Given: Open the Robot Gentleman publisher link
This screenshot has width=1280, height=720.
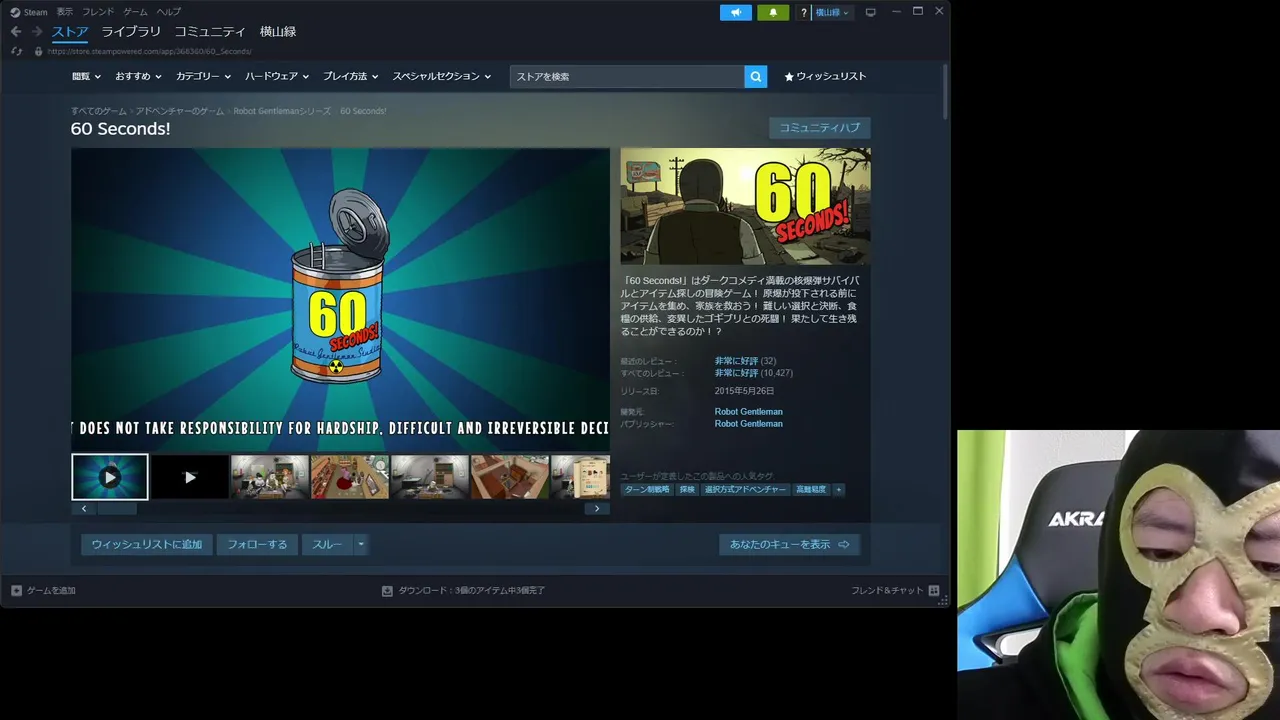Looking at the screenshot, I should point(749,424).
